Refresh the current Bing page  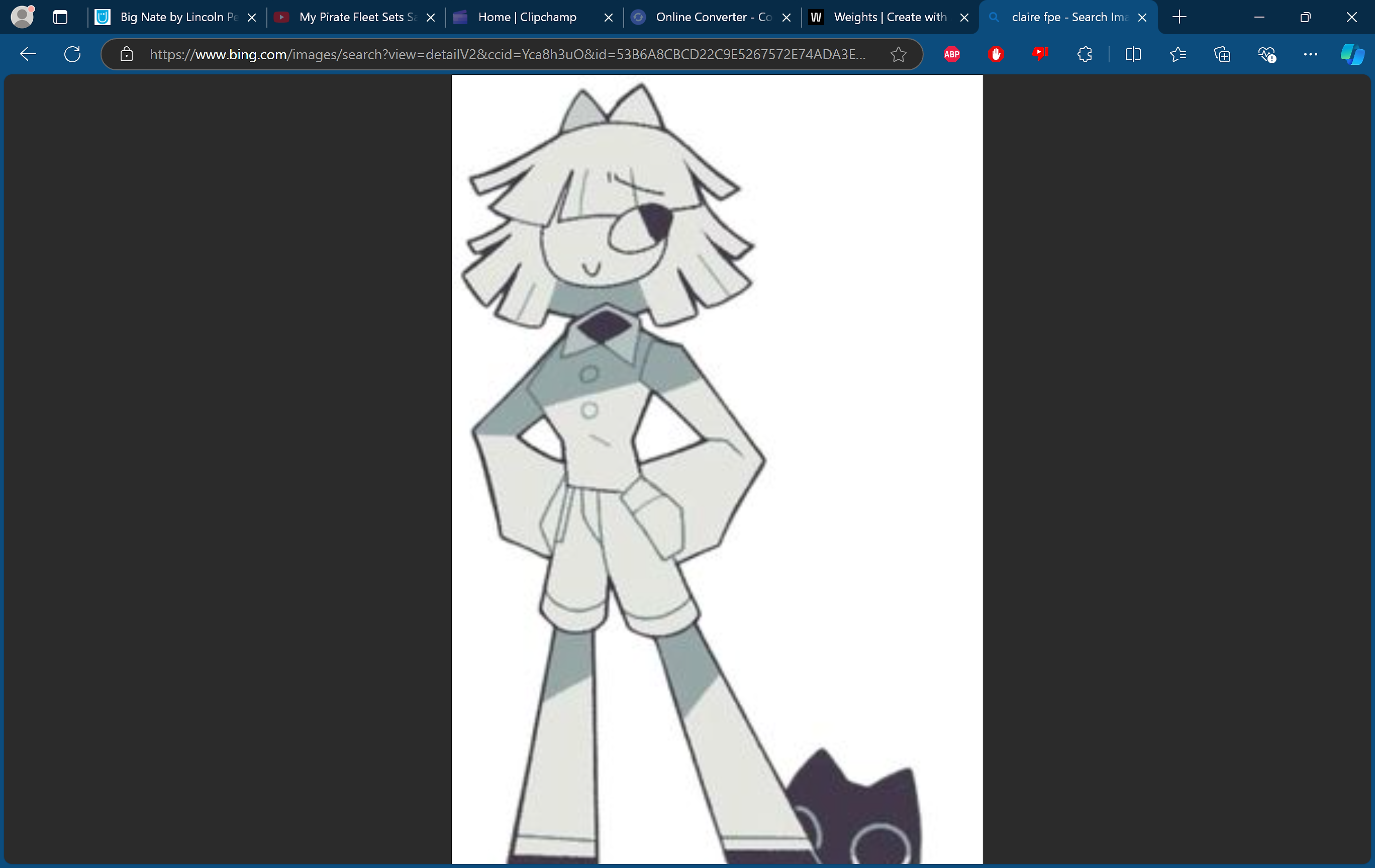72,54
